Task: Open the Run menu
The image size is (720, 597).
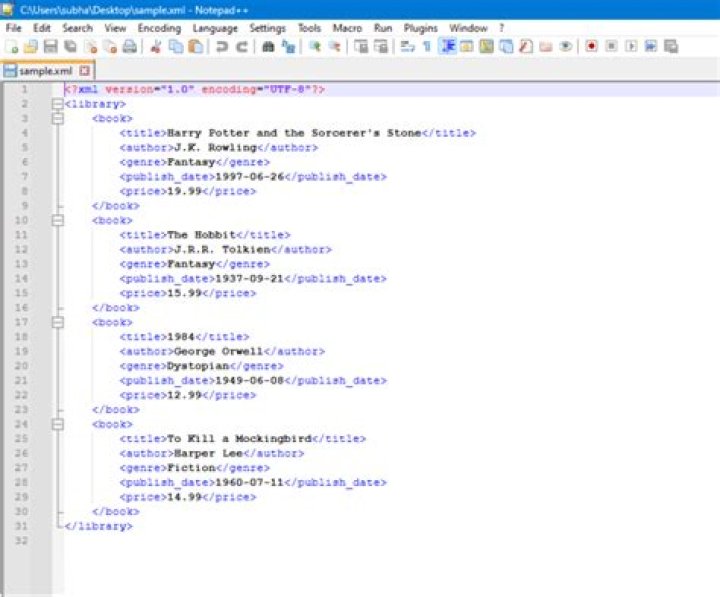Action: pyautogui.click(x=383, y=28)
